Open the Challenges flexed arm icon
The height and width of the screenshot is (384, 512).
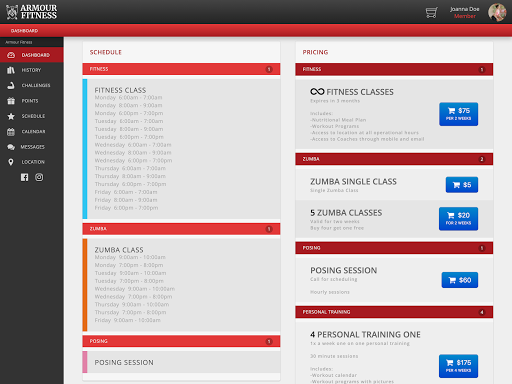click(x=11, y=85)
